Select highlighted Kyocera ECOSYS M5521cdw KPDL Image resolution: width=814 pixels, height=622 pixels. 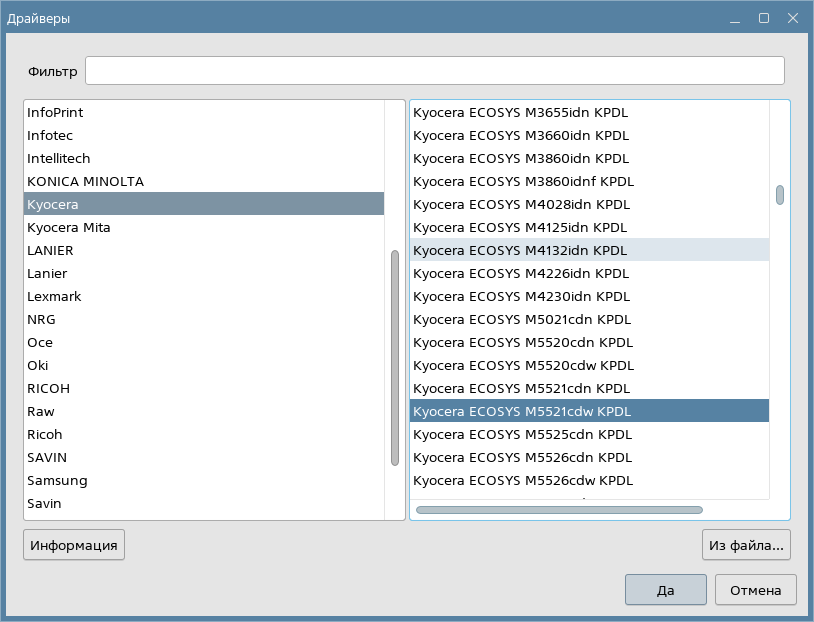589,411
